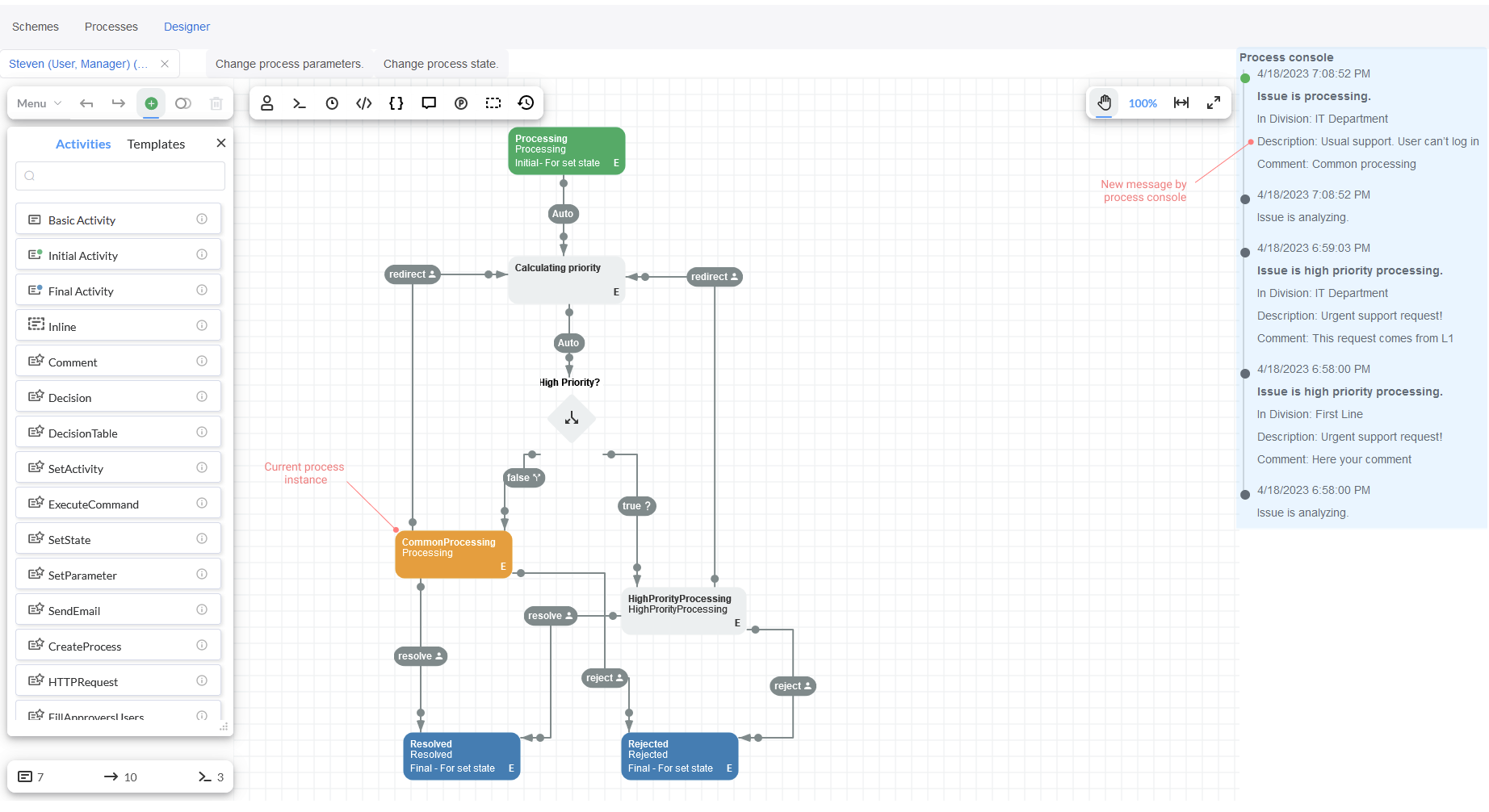
Task: Click the fit-to-width icon
Action: [x=1181, y=103]
